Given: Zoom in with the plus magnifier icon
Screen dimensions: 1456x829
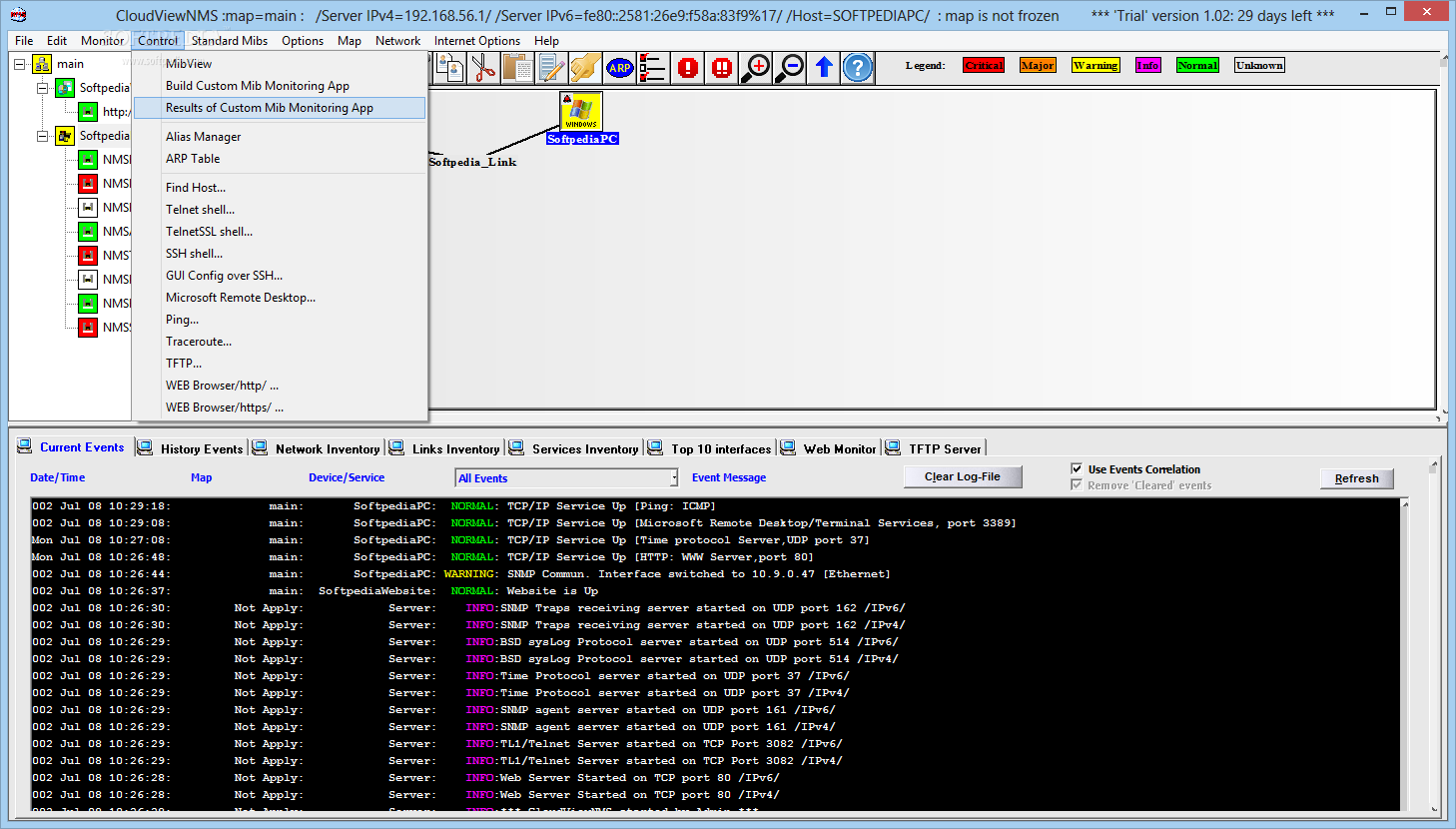Looking at the screenshot, I should (756, 68).
